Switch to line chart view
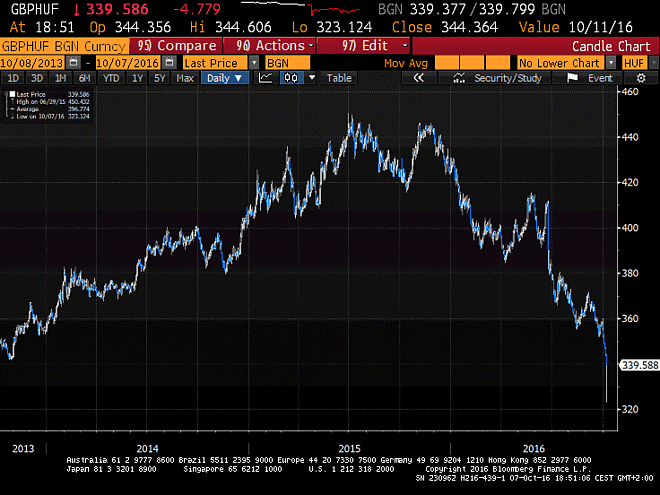This screenshot has height=495, width=660. click(266, 78)
